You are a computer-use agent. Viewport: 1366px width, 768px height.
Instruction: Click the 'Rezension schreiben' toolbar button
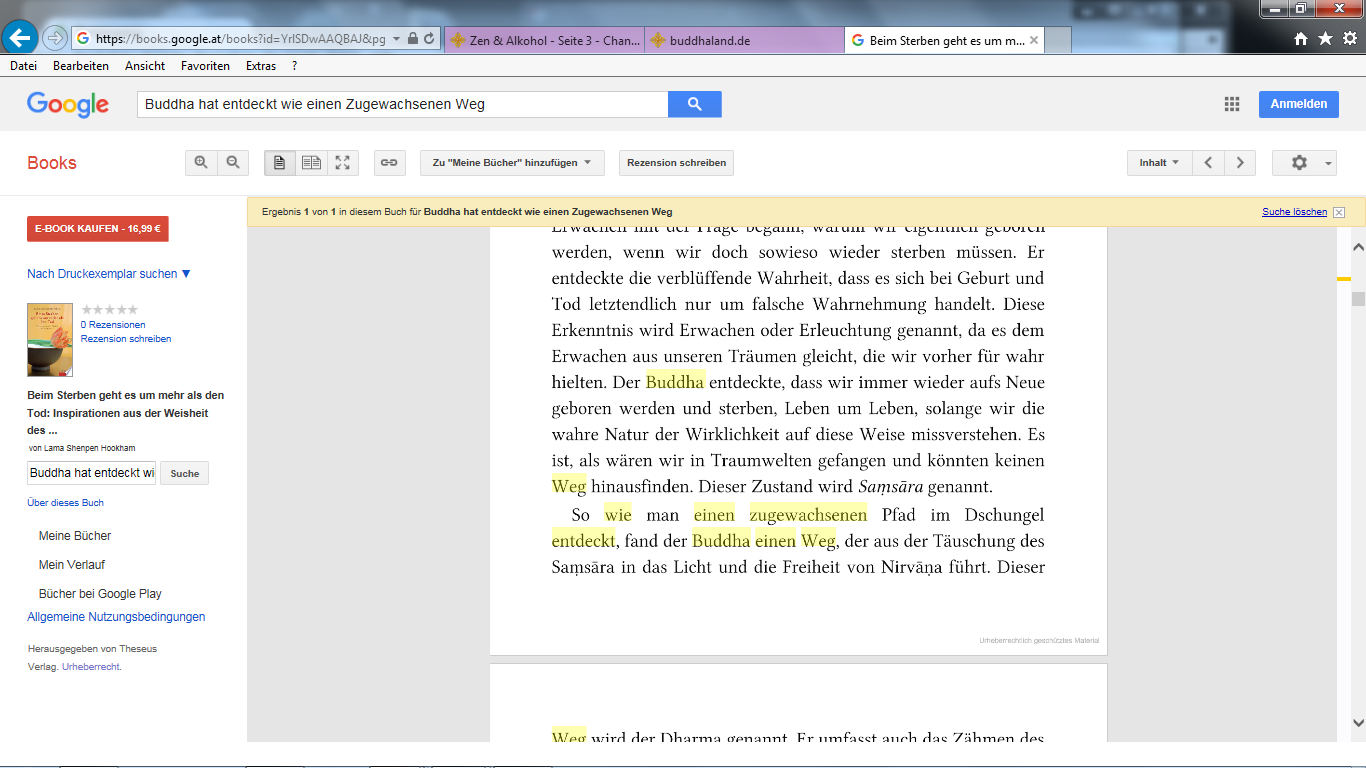click(677, 162)
